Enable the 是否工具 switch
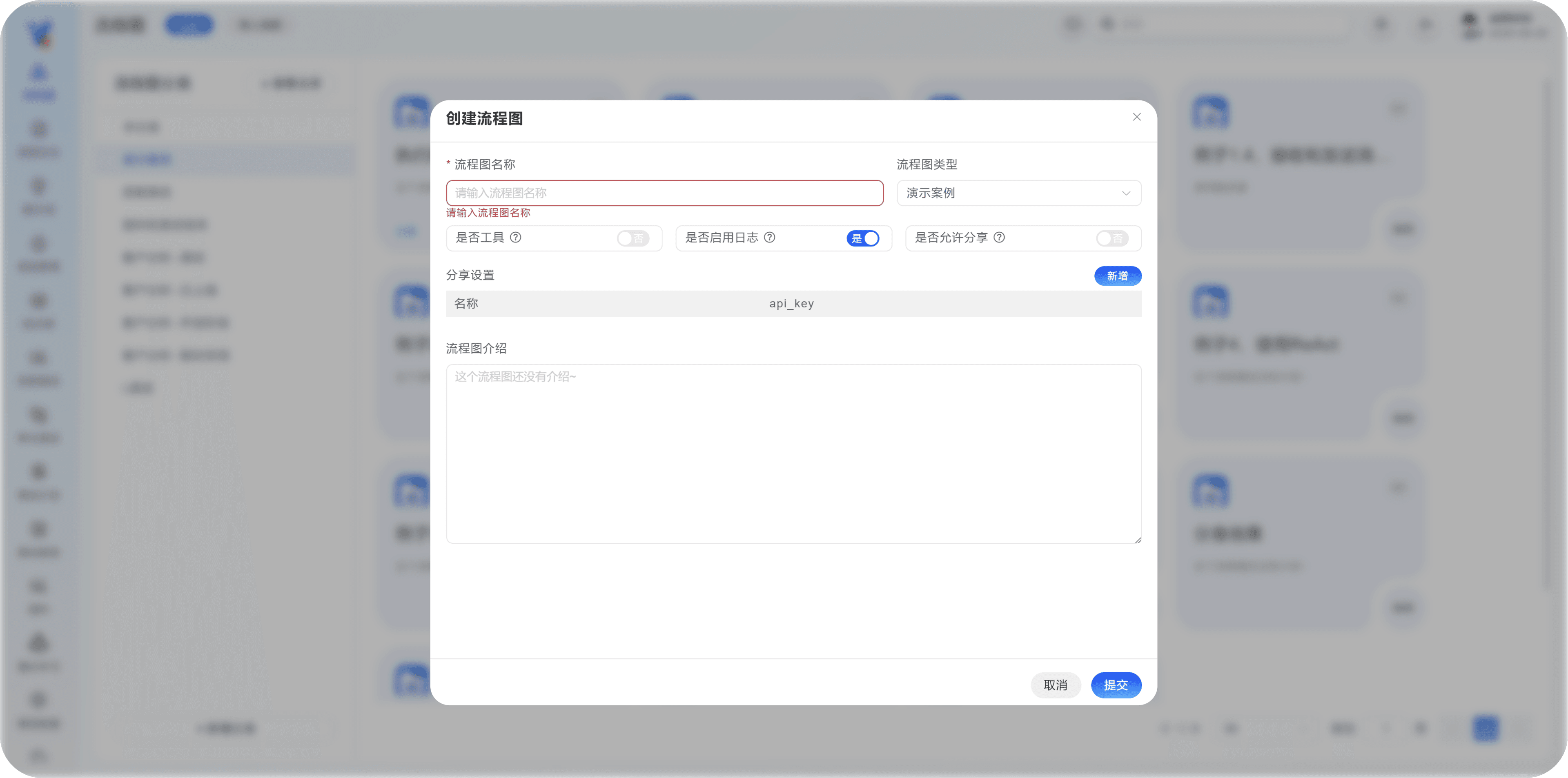1568x778 pixels. click(633, 238)
